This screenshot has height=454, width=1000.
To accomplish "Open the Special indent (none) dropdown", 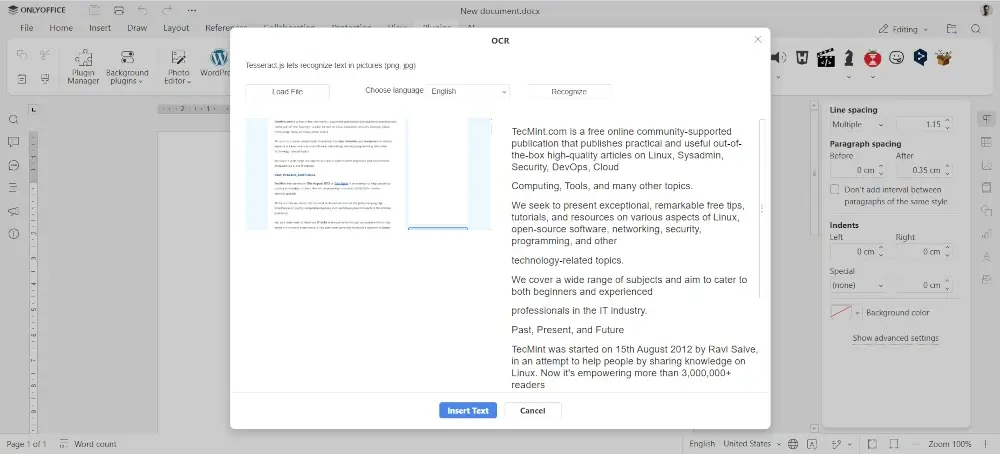I will pos(858,285).
